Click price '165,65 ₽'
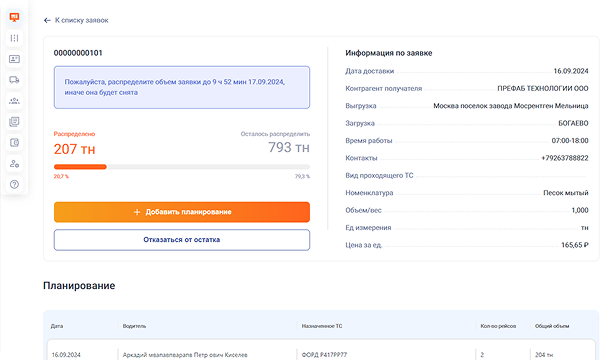The width and height of the screenshot is (613, 360). [575, 245]
